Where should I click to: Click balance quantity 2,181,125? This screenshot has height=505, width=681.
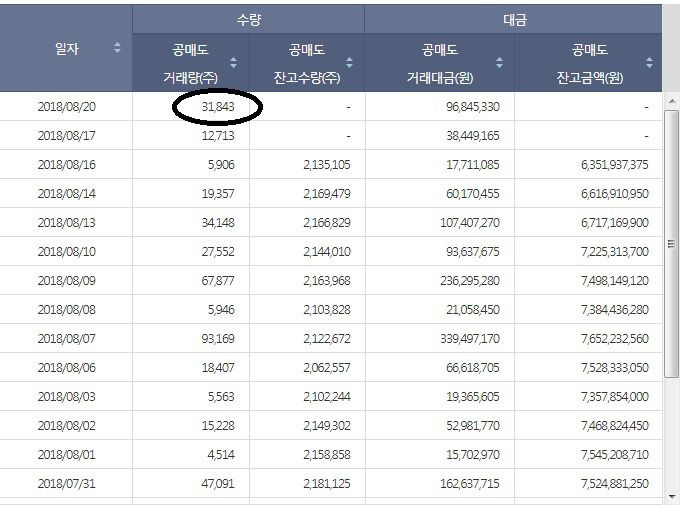[x=327, y=484]
